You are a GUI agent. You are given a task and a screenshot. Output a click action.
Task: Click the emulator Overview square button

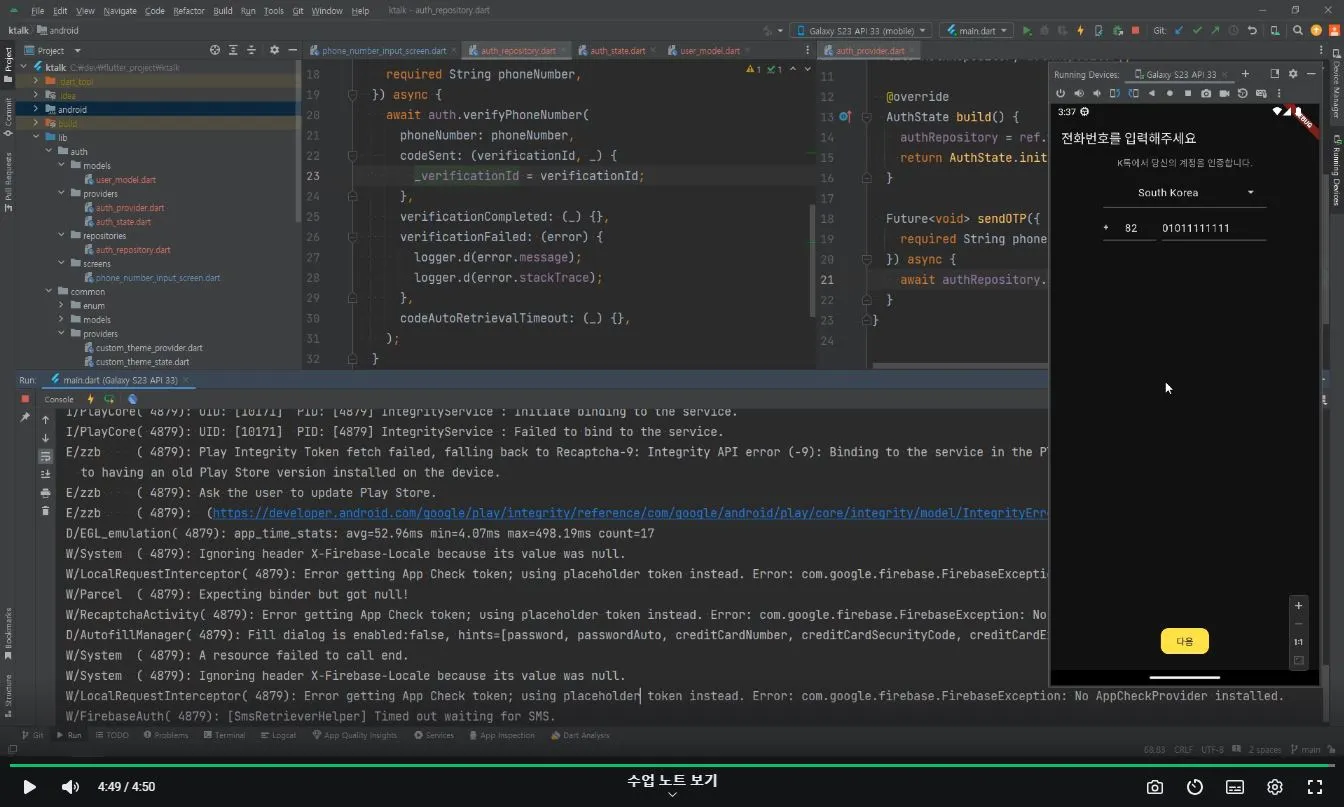pyautogui.click(x=1188, y=93)
